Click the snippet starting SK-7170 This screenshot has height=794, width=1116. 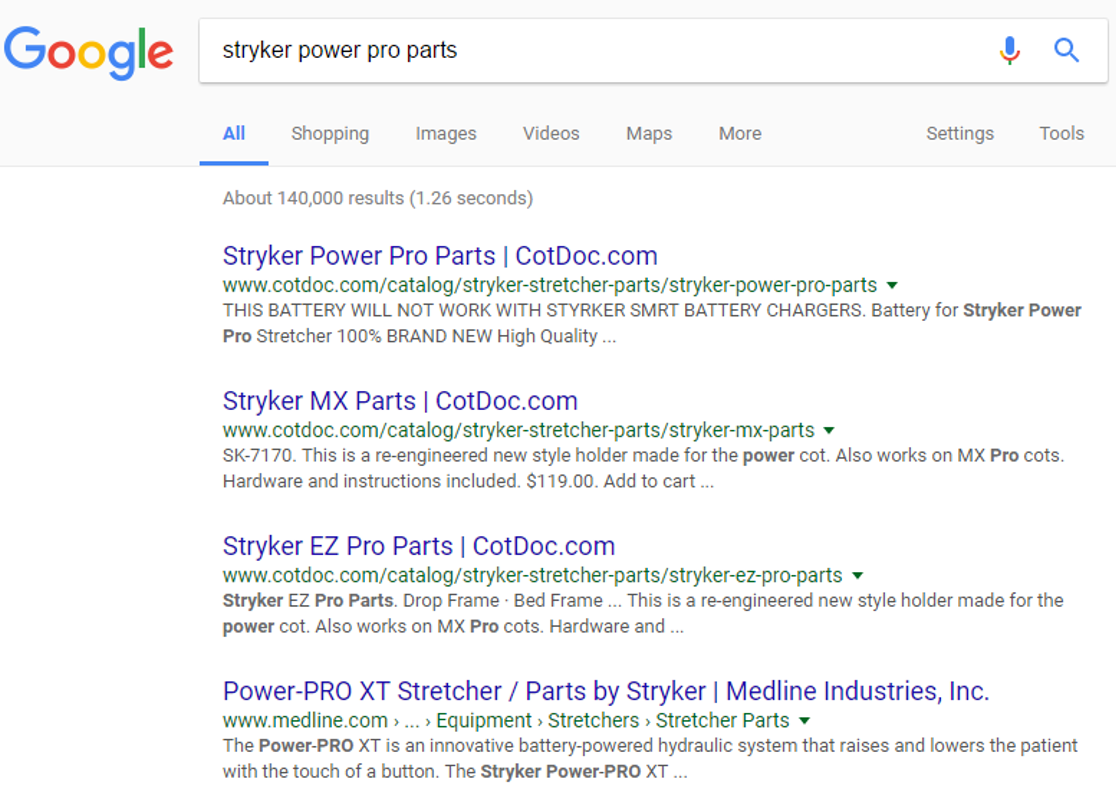(643, 469)
